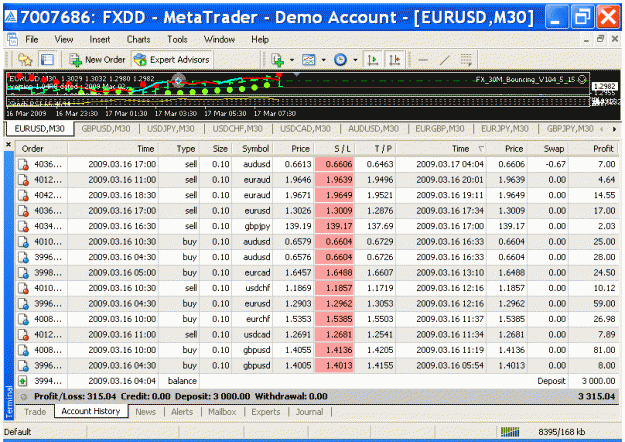Switch to the Alerts terminal tab
The width and height of the screenshot is (625, 442).
[182, 412]
